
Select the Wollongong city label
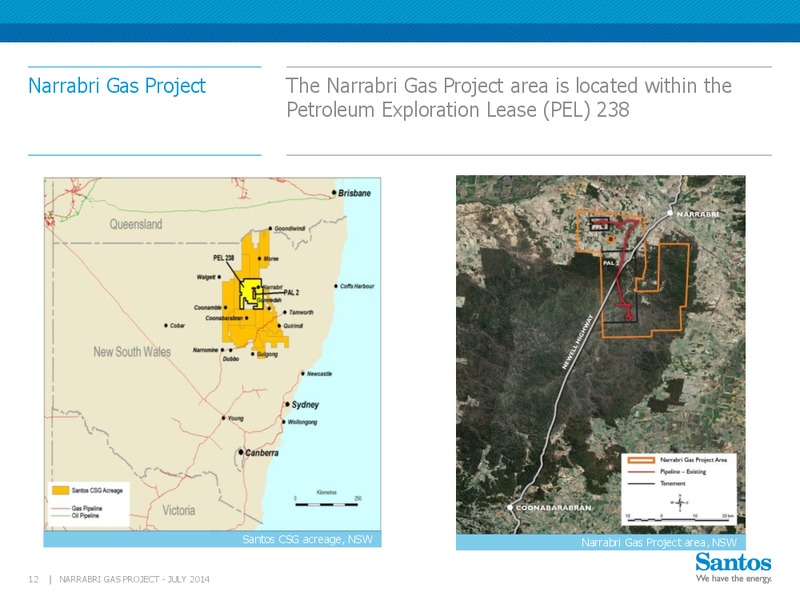tap(303, 422)
